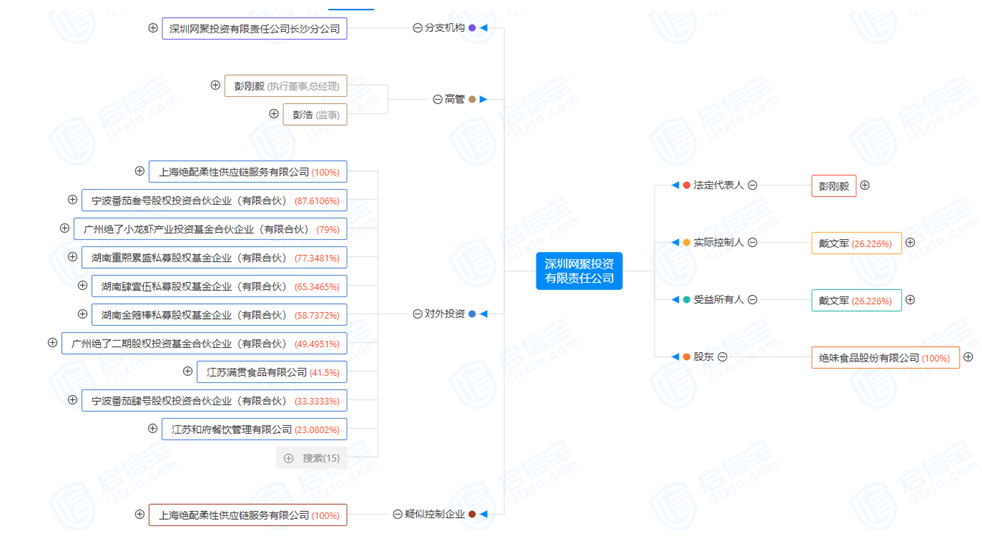
Task: Expand plus icon next to 绝味食品股份有限公司
Action: click(968, 356)
